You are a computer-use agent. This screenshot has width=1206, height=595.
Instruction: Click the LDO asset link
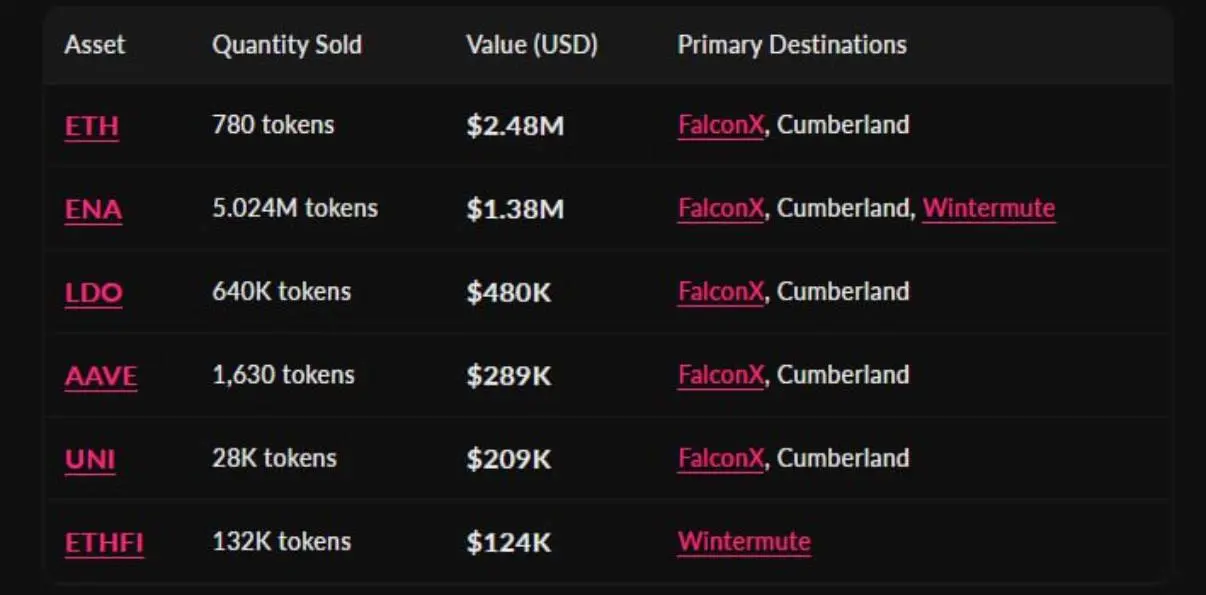[x=93, y=293]
